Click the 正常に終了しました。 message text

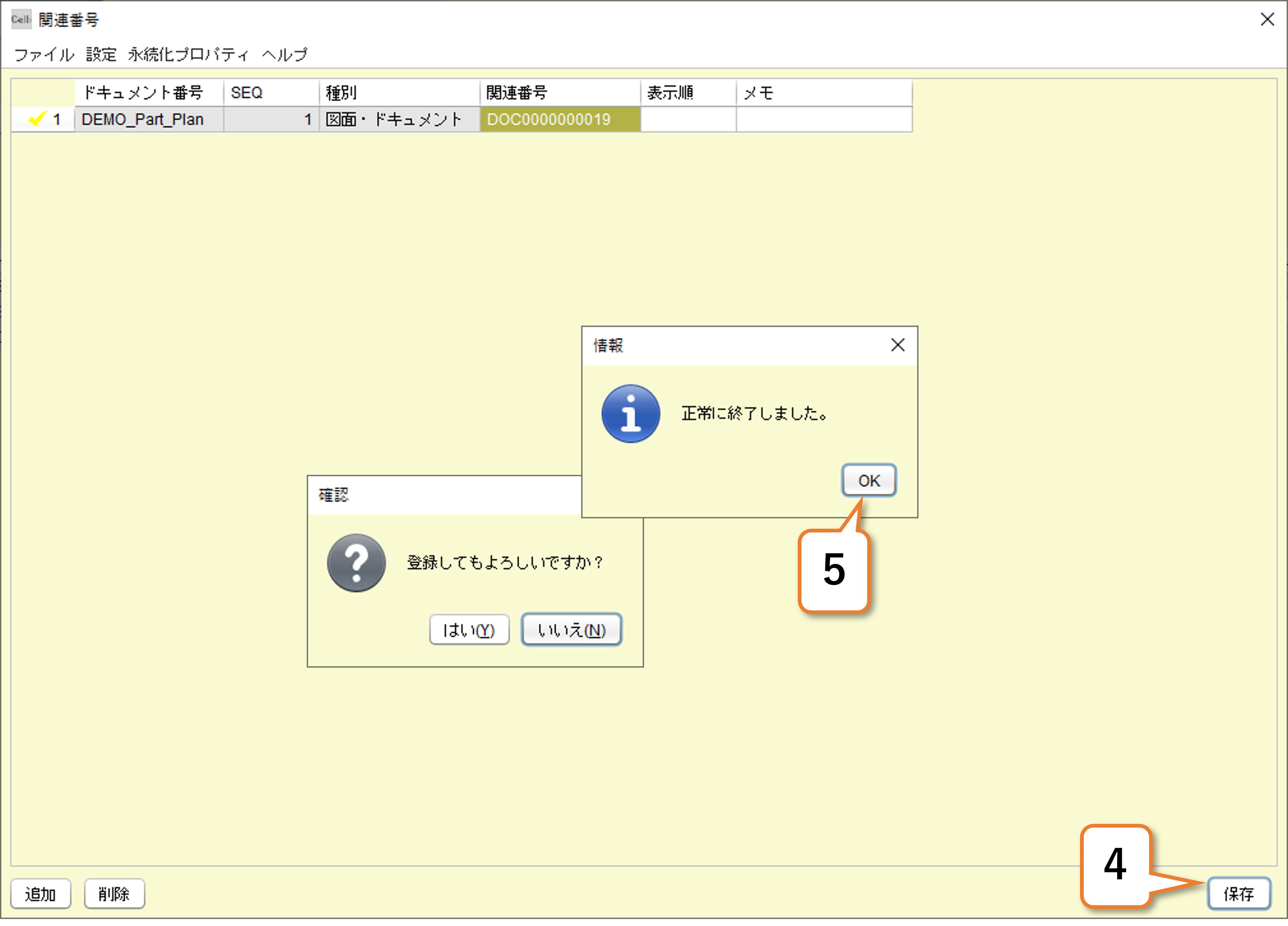[755, 413]
